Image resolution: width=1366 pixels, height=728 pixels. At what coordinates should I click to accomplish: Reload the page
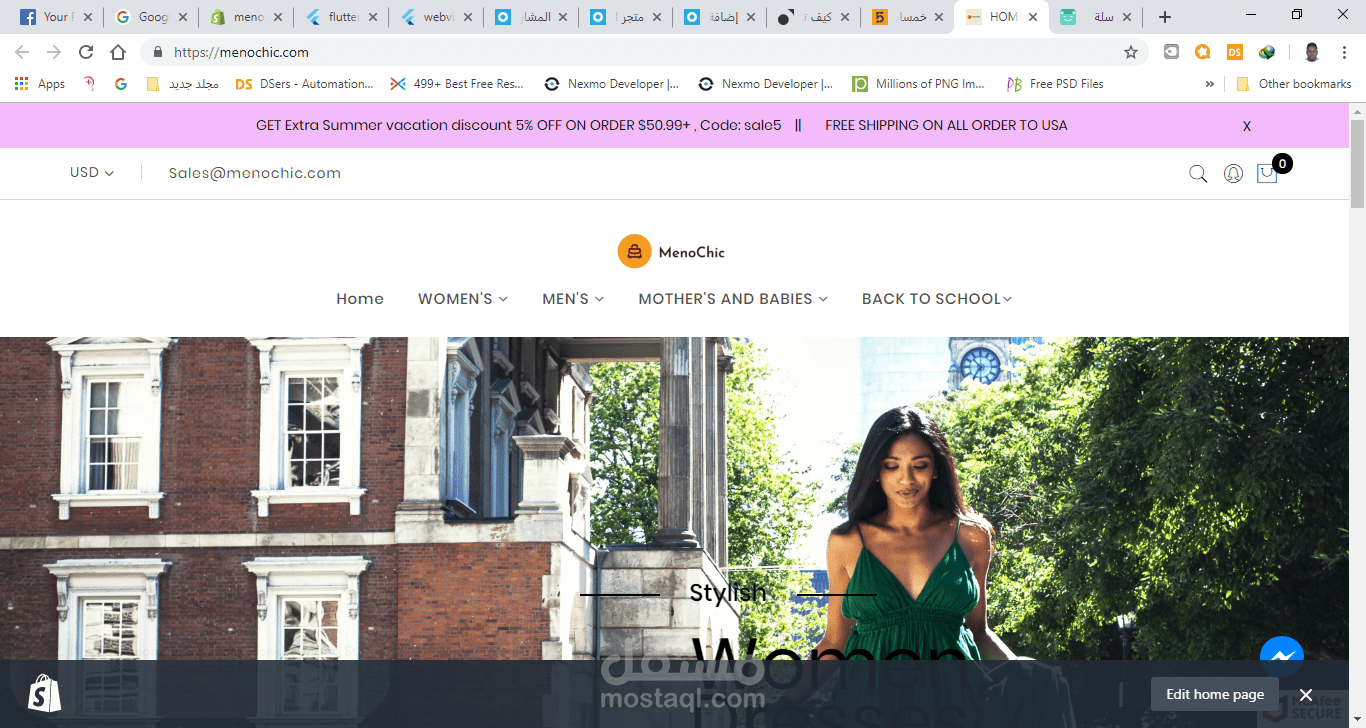click(86, 52)
